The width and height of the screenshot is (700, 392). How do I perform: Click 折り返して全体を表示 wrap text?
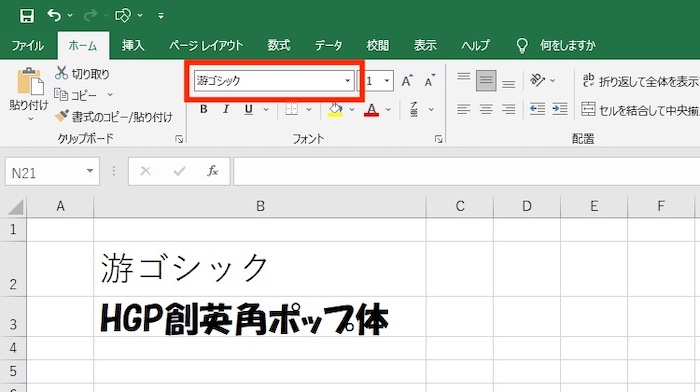(640, 81)
